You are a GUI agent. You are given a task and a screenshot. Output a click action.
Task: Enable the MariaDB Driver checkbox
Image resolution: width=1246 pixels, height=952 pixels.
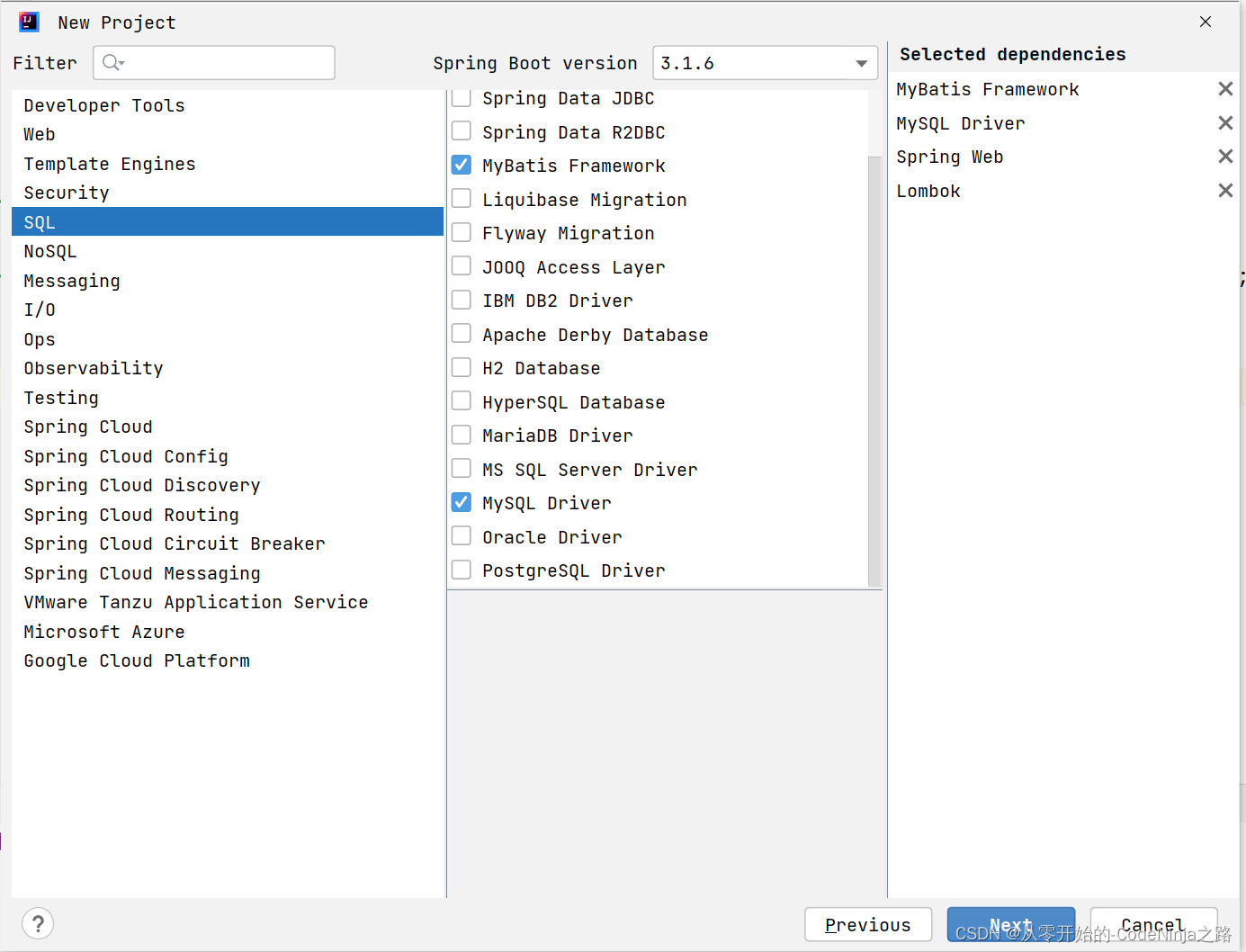(x=462, y=434)
